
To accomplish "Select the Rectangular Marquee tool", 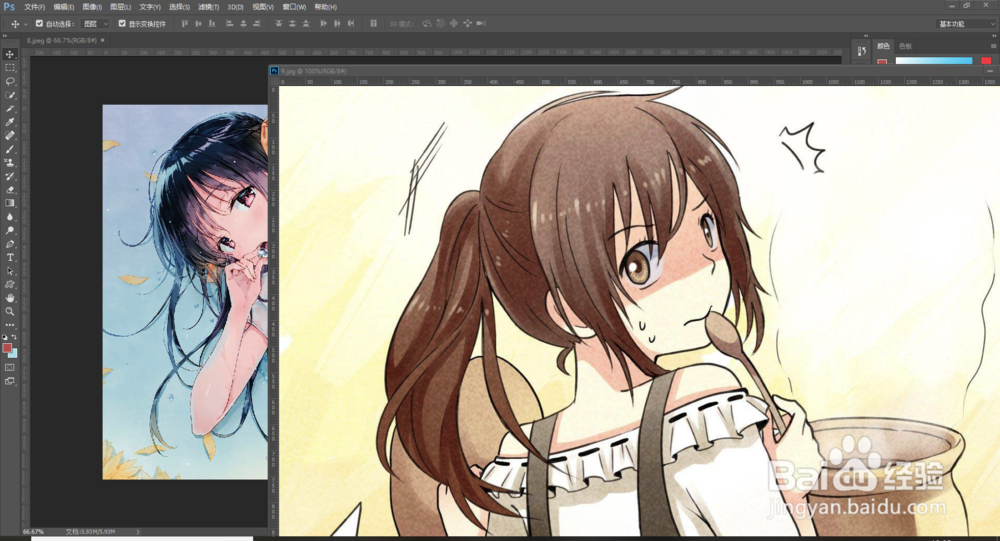I will pos(10,68).
